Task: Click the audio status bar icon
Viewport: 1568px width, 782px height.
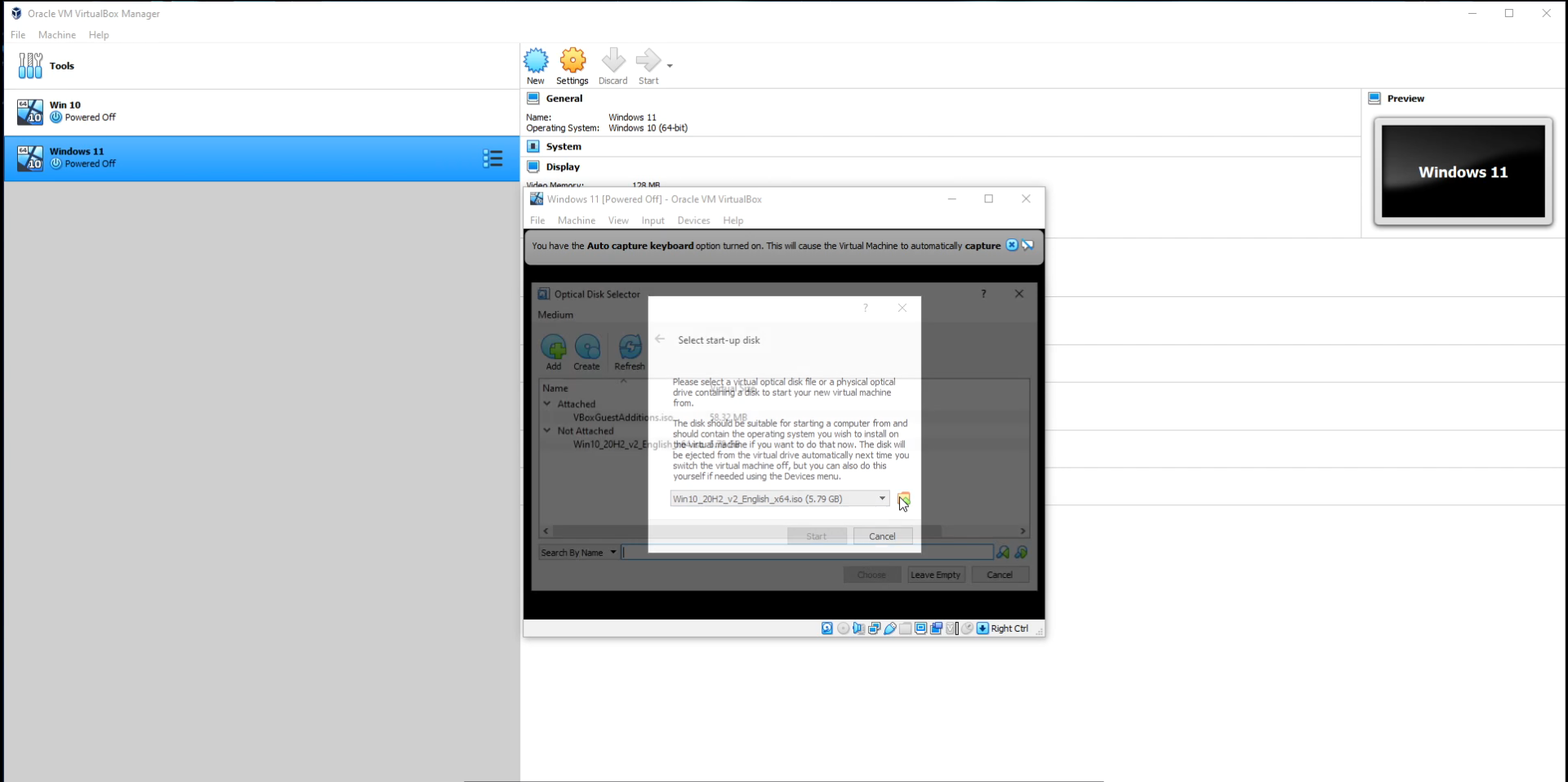Action: coord(859,629)
